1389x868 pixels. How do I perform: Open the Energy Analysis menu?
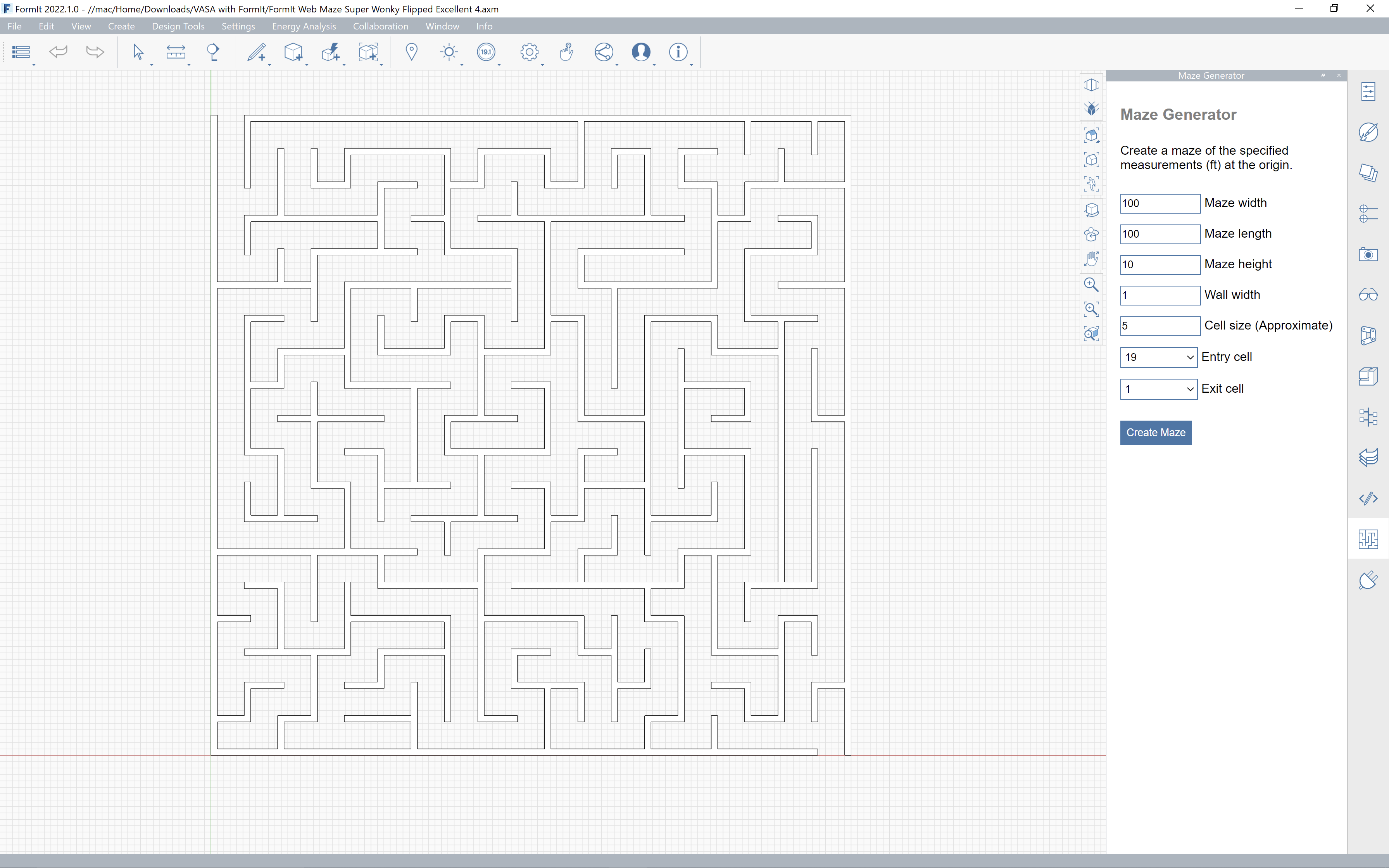tap(304, 26)
